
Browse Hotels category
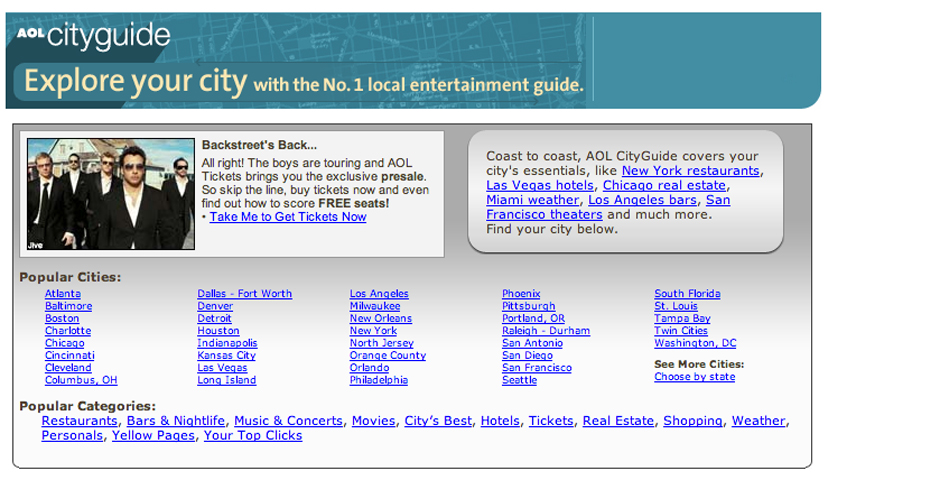click(500, 421)
